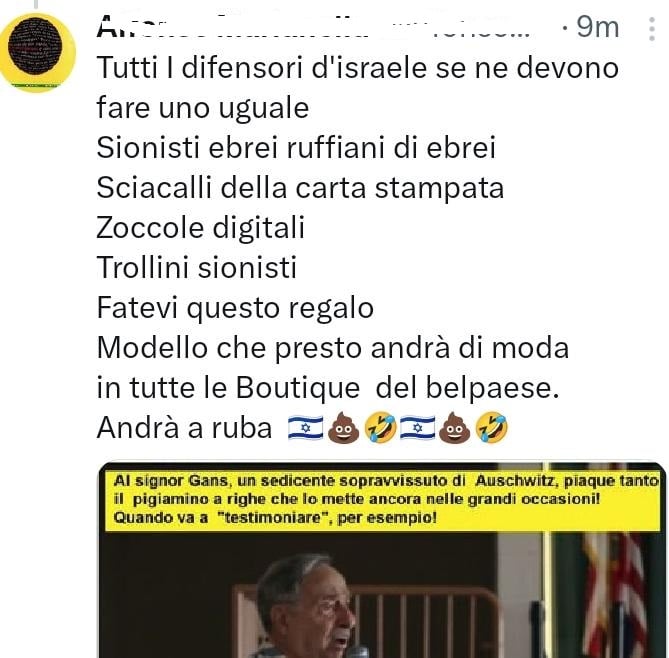Viewport: 669px width, 658px height.
Task: Click the line mentioning "Boutique del belpaese"
Action: (x=328, y=388)
